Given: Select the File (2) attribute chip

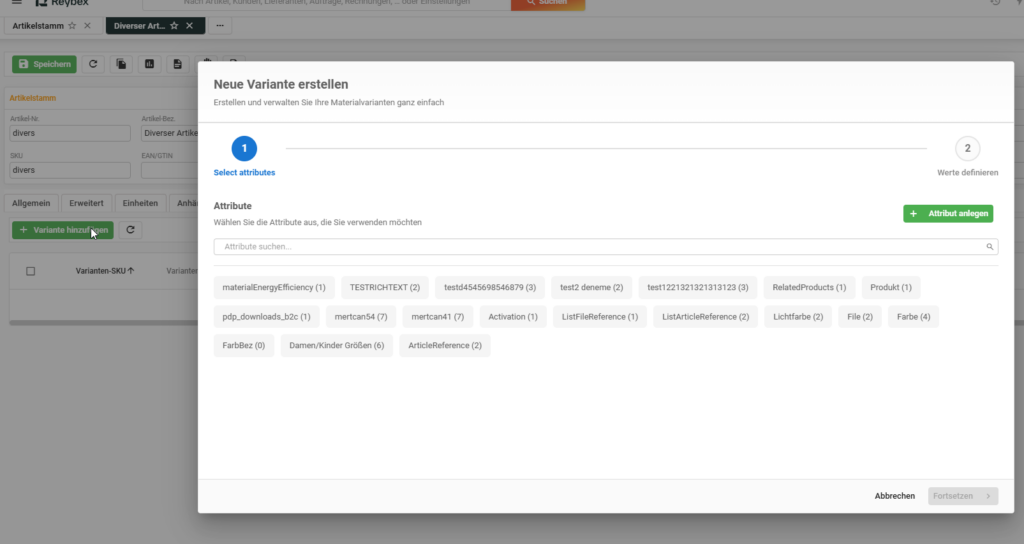Looking at the screenshot, I should tap(859, 317).
